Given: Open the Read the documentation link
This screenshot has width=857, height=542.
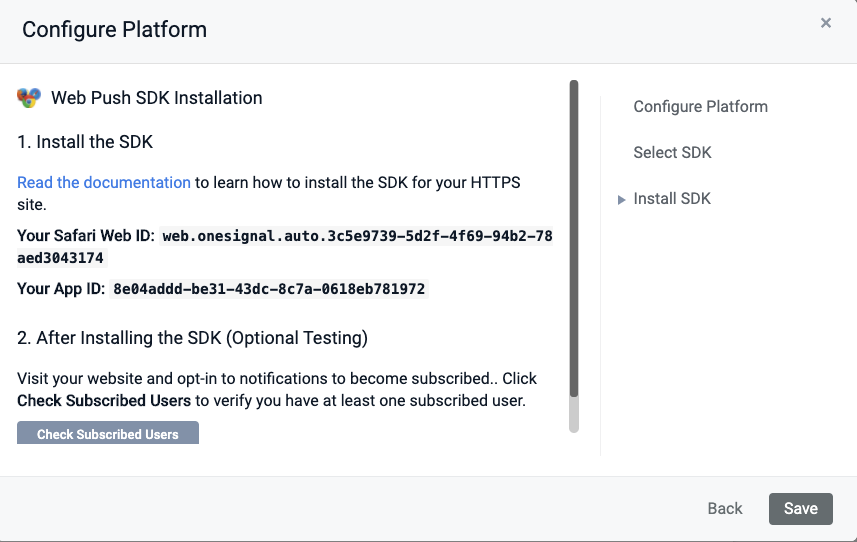Looking at the screenshot, I should pos(104,182).
